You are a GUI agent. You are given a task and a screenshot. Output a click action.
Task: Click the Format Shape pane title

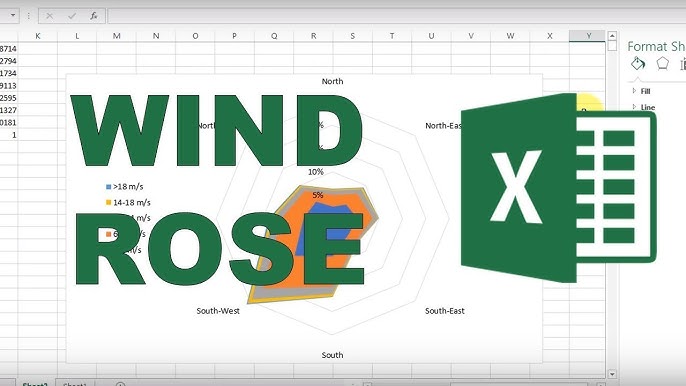(x=656, y=46)
